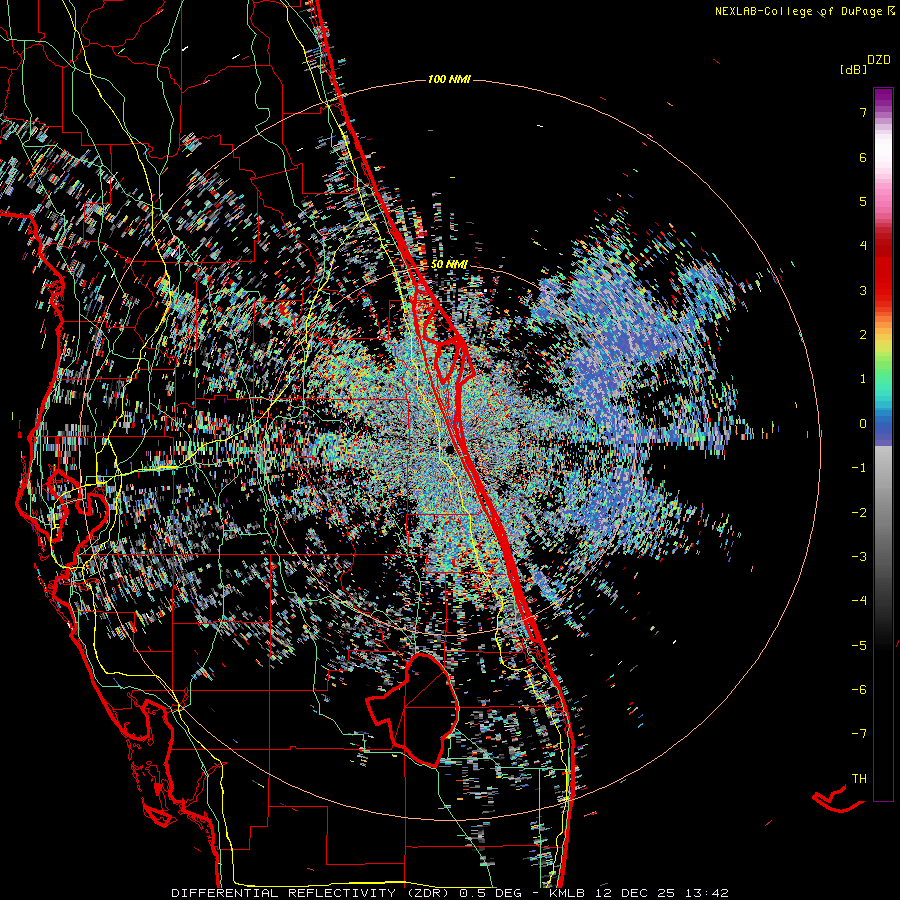Click the color scale value -5
Screen dimensions: 900x900
point(859,646)
